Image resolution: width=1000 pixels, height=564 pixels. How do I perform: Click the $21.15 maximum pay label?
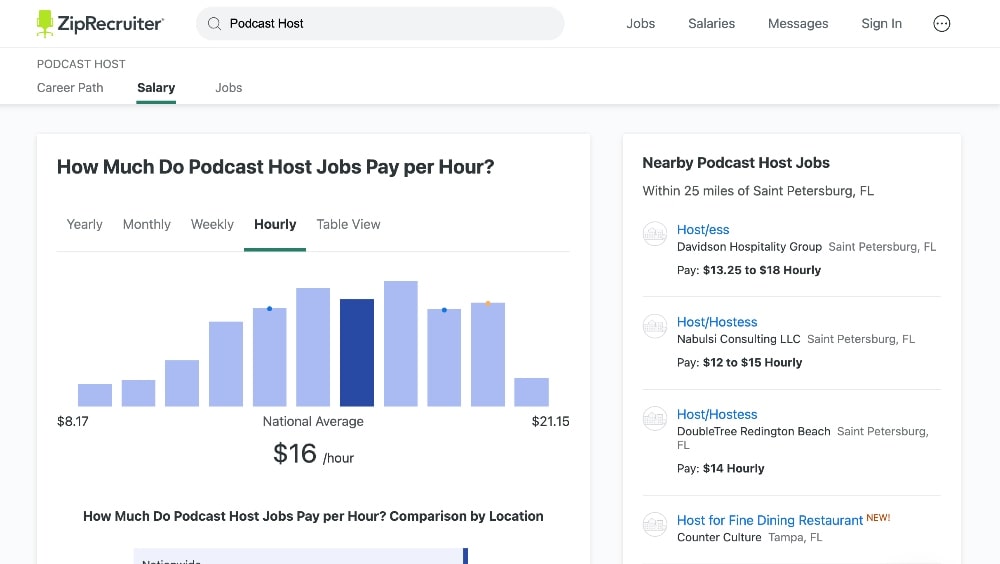tap(550, 421)
